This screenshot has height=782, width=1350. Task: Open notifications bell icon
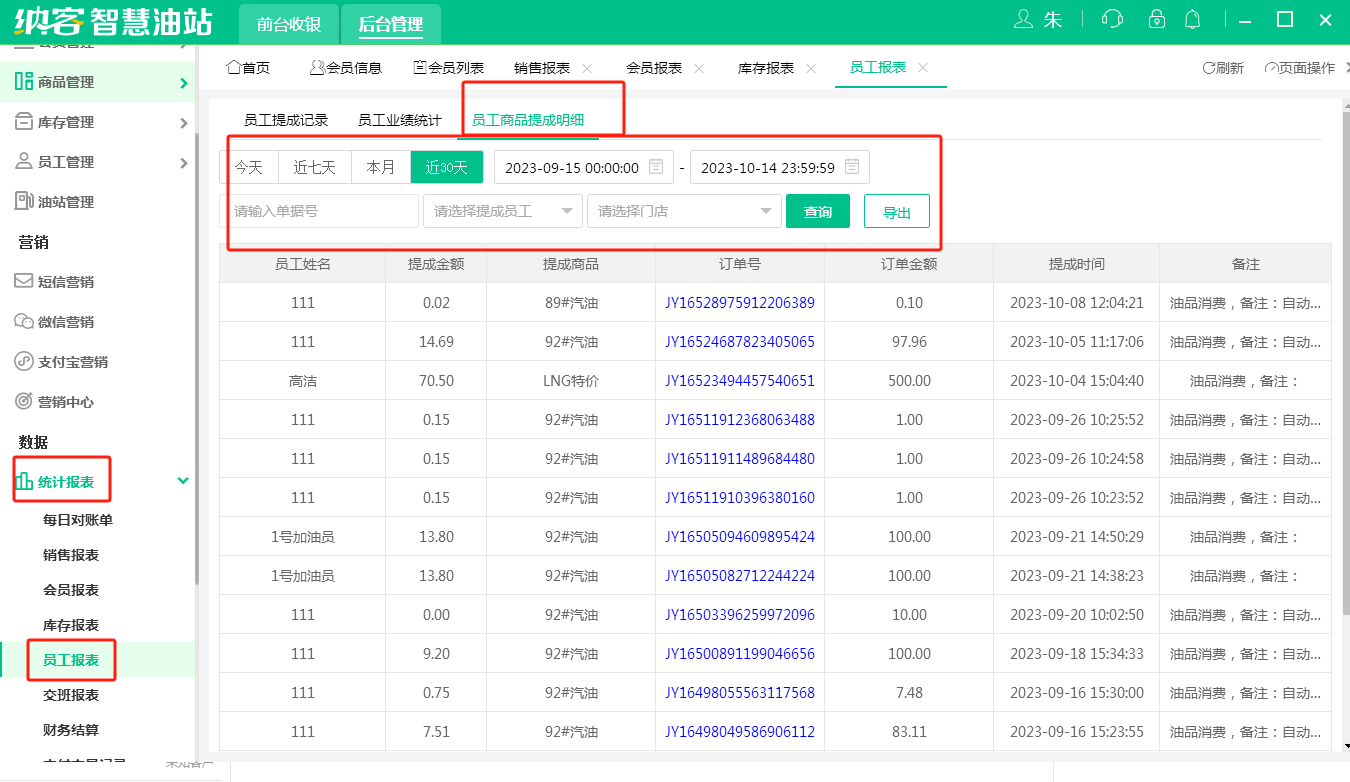coord(1192,20)
